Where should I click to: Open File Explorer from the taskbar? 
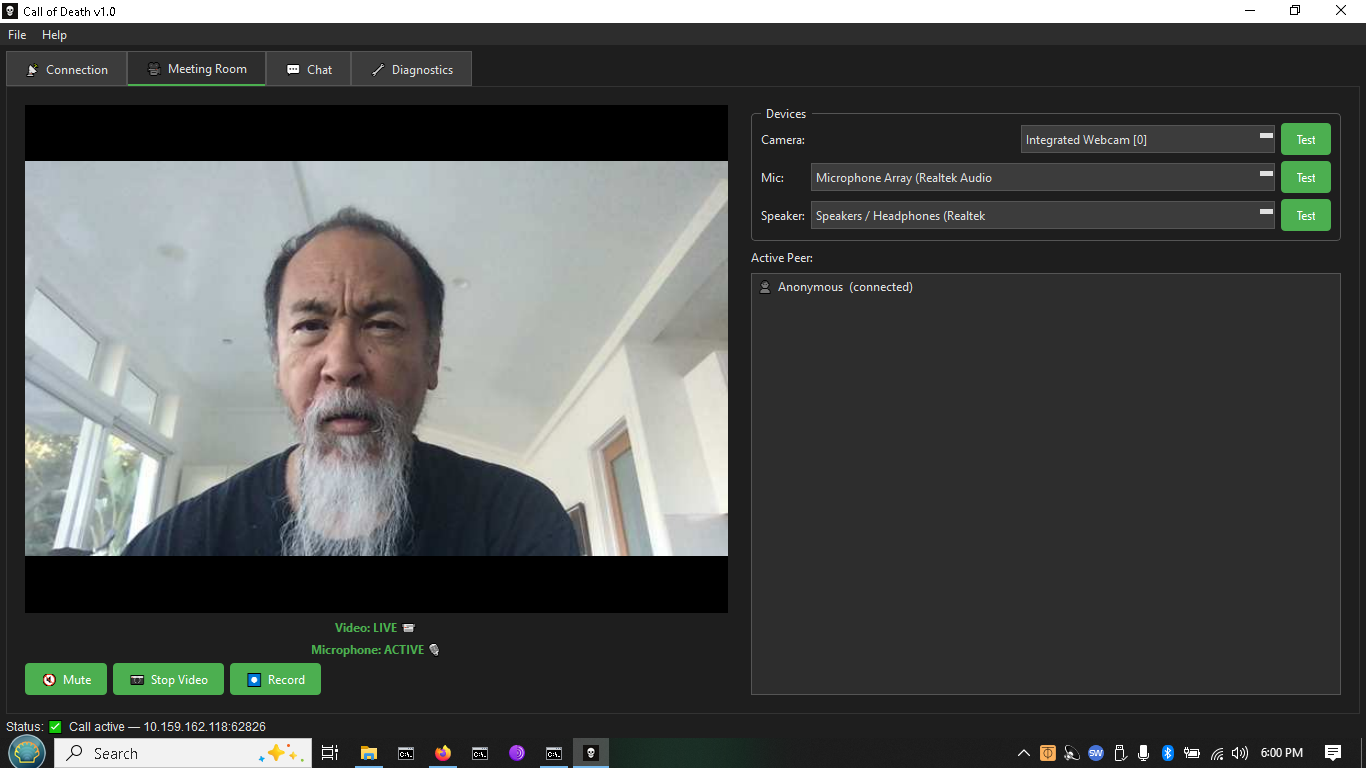(368, 753)
